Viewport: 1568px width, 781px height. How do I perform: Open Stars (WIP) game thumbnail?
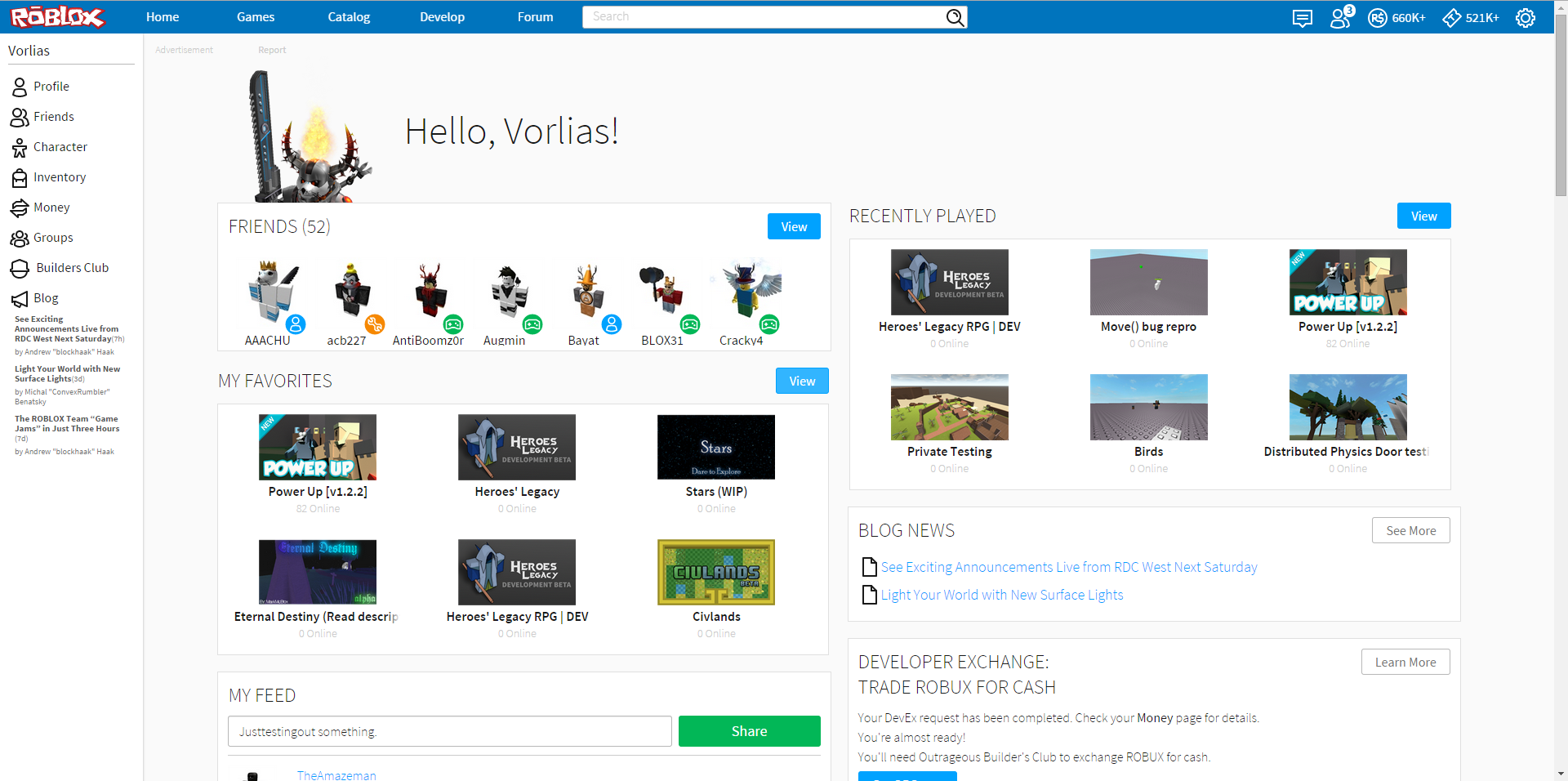(716, 447)
